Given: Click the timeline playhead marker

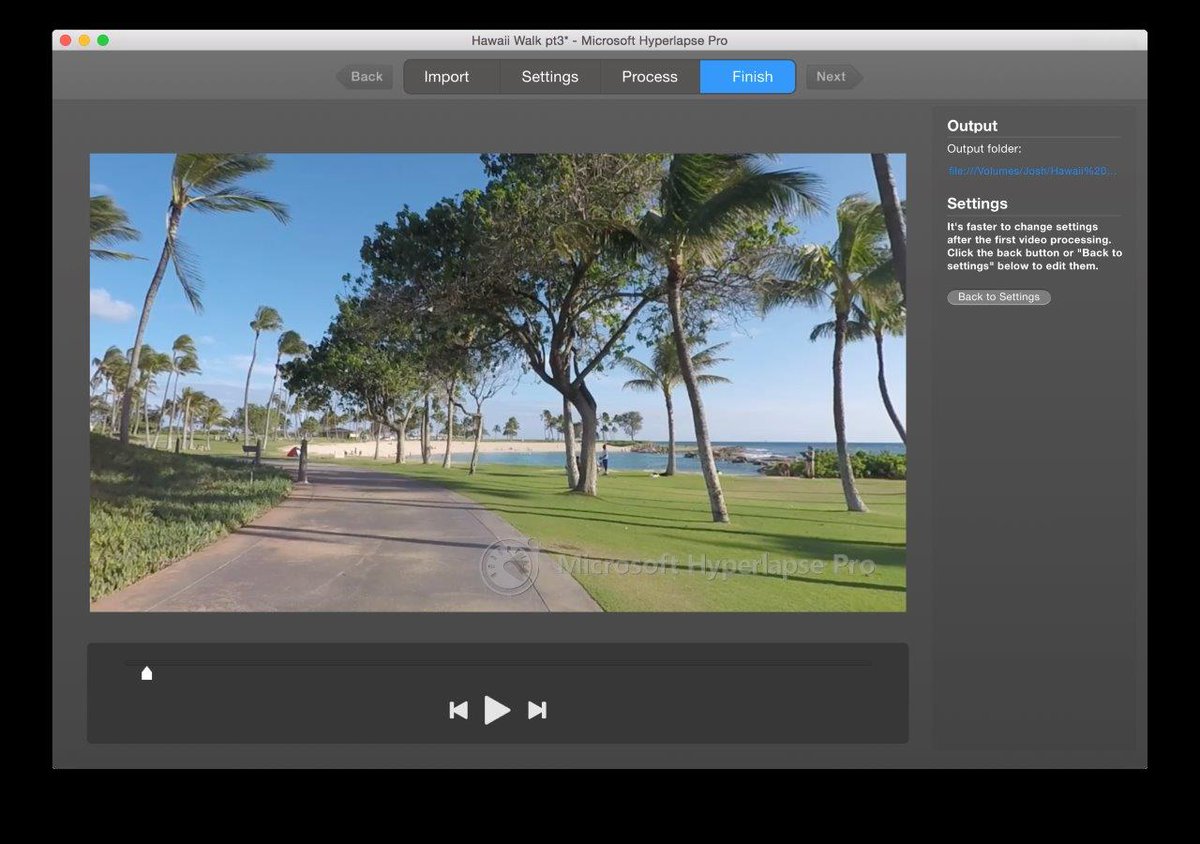Looking at the screenshot, I should [x=147, y=673].
